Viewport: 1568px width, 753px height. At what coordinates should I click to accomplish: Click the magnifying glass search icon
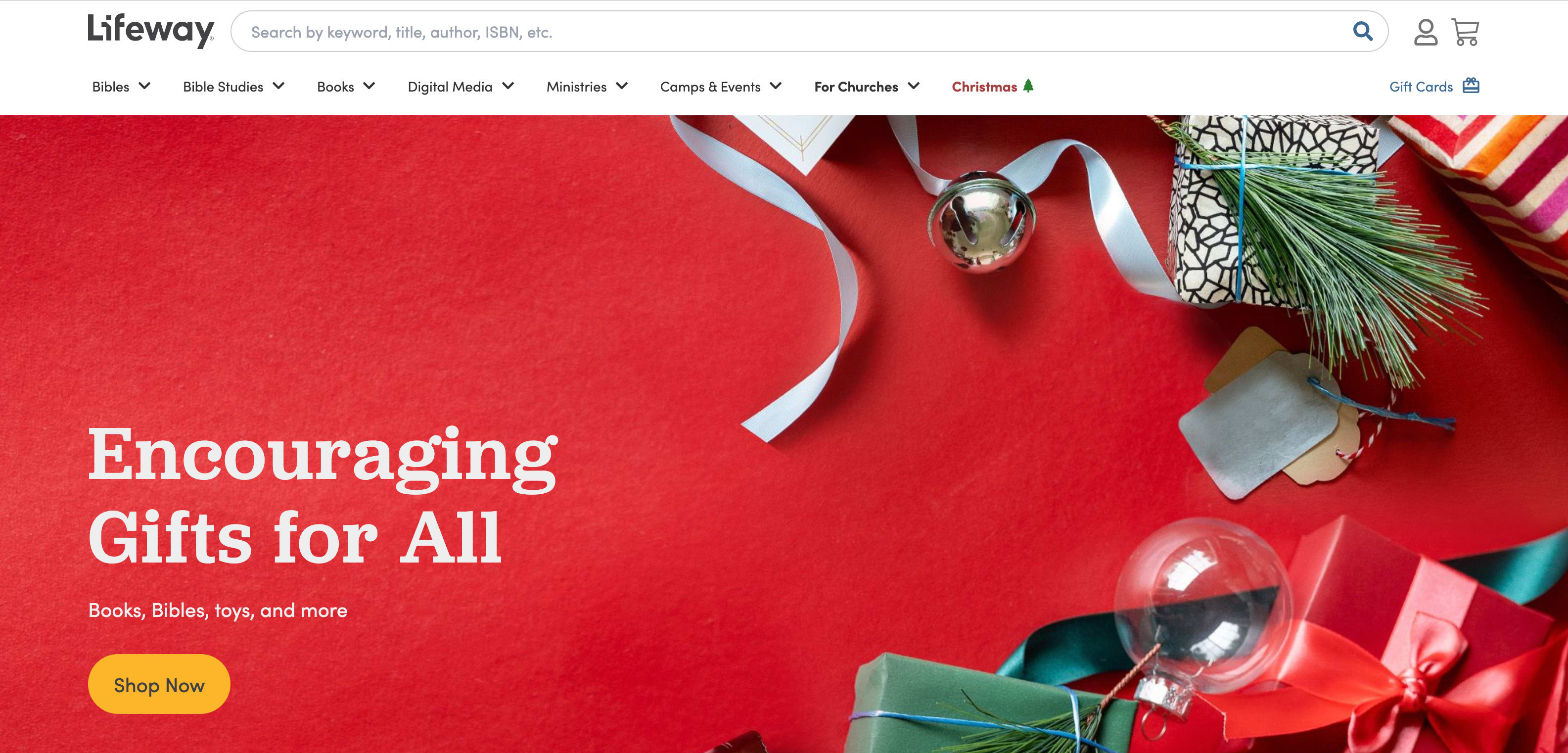point(1363,31)
